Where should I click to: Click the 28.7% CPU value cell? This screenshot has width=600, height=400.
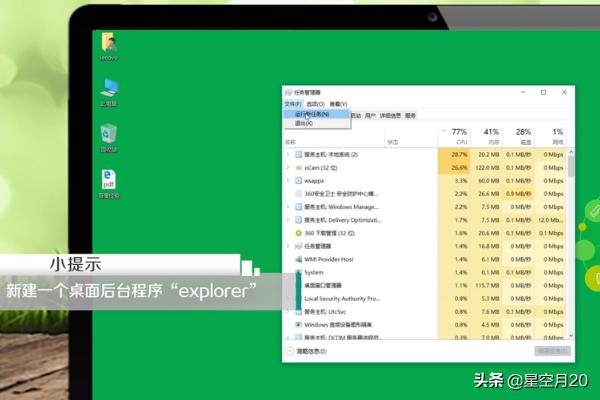tap(454, 155)
